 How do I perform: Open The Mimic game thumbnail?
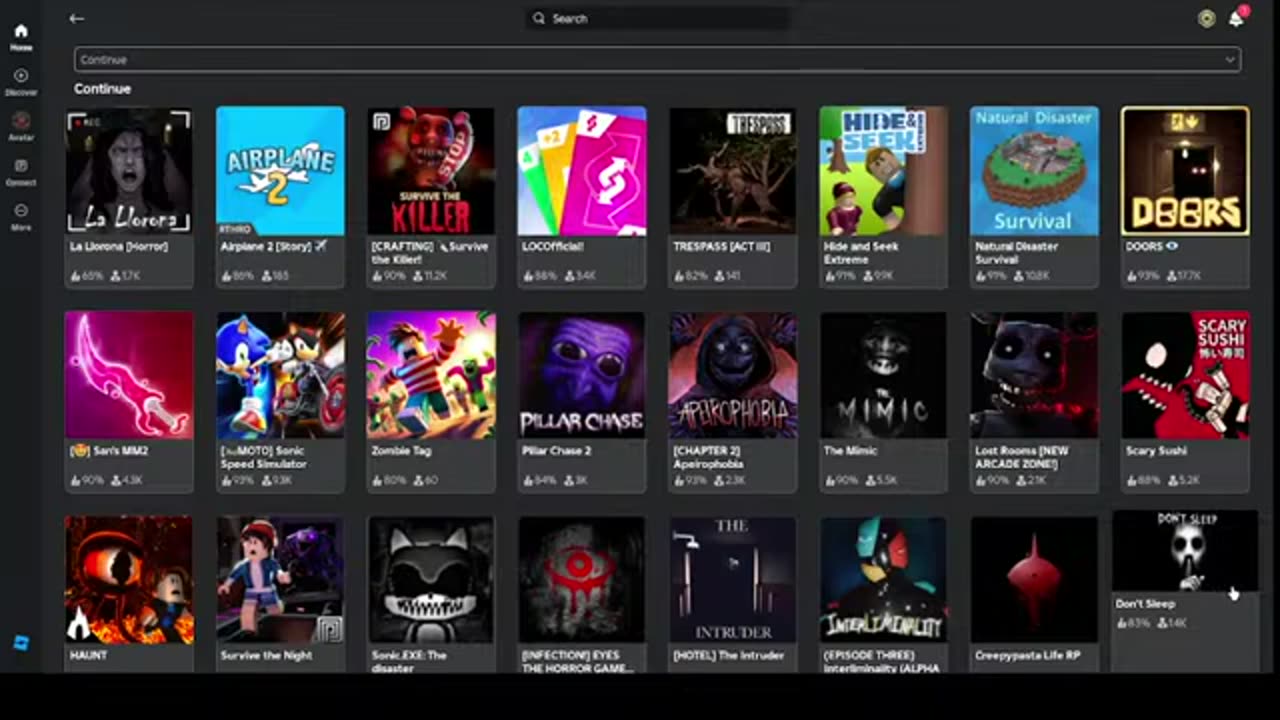coord(883,375)
